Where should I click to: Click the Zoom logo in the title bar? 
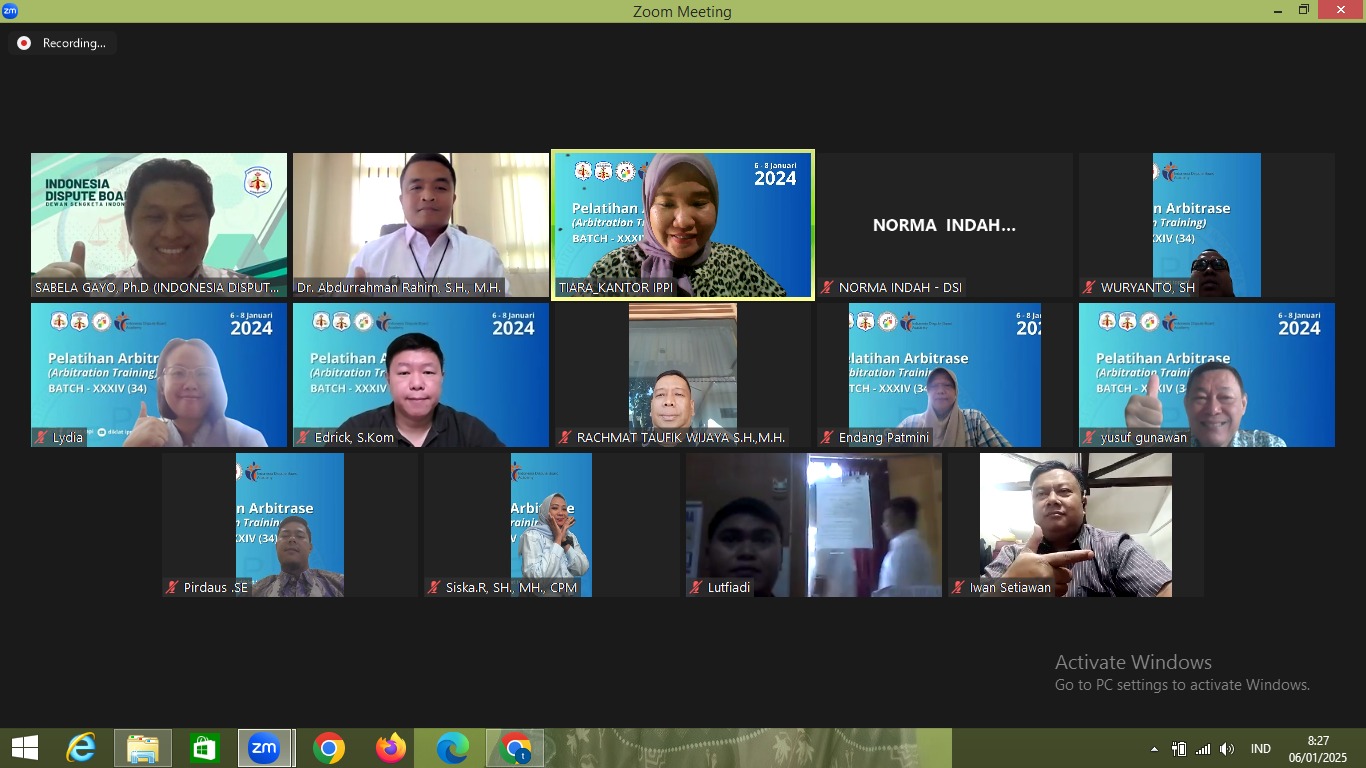[x=10, y=11]
